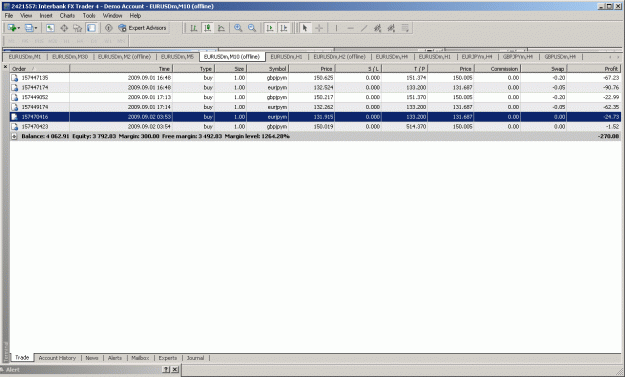Viewport: 625px width, 377px height.
Task: Open the Insert menu
Action: point(46,16)
